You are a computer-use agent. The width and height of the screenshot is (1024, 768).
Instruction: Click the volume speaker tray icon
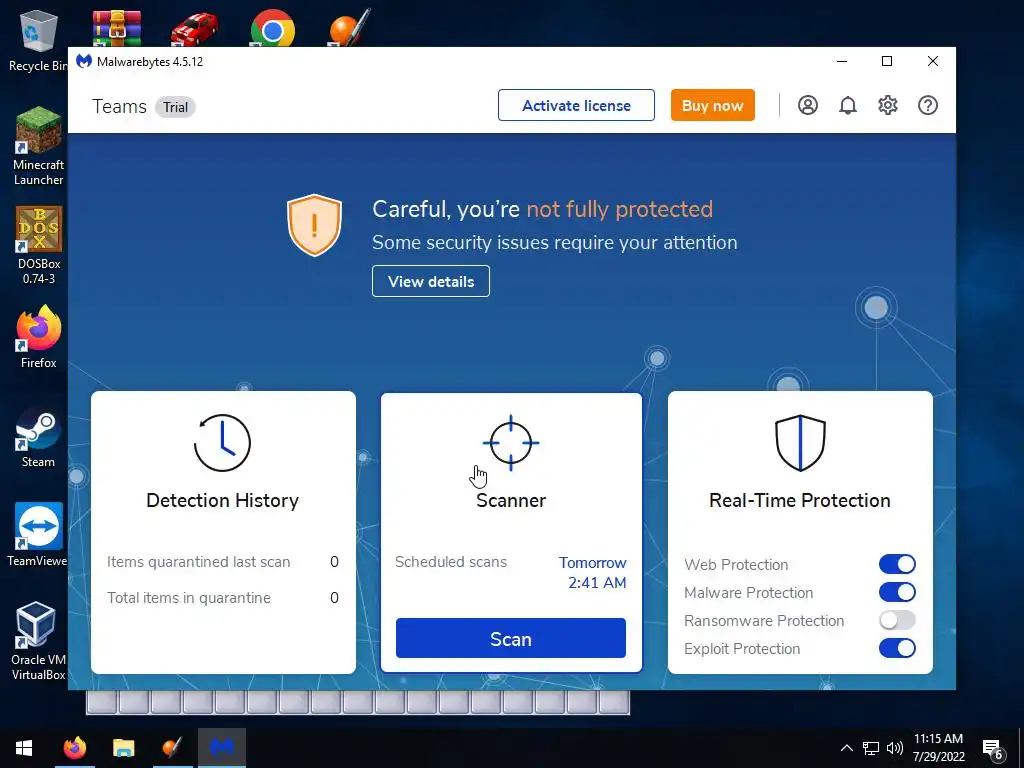(895, 748)
